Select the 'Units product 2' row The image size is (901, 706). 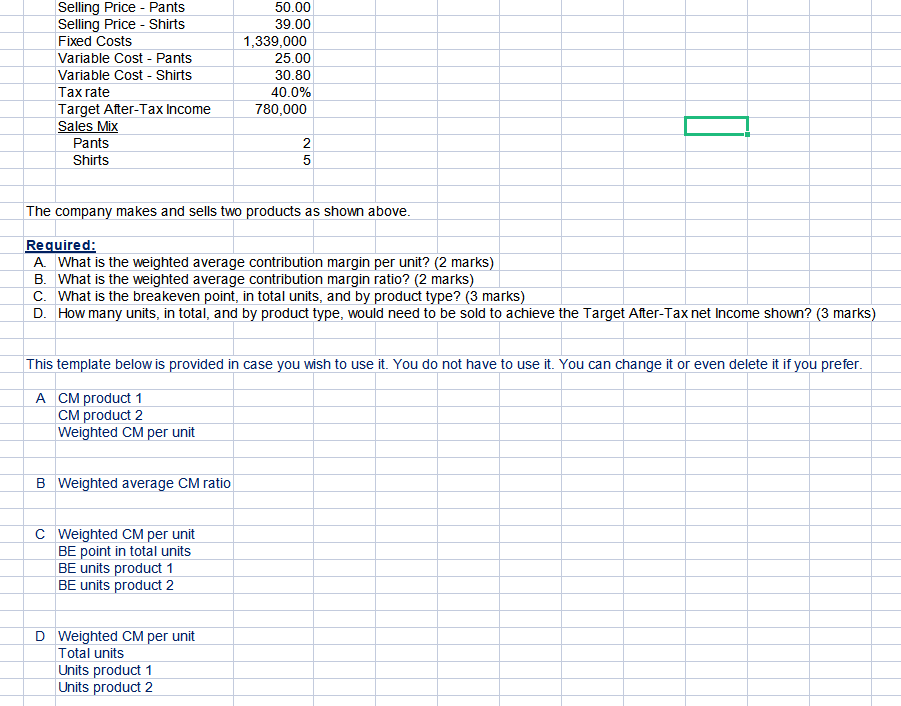[105, 687]
